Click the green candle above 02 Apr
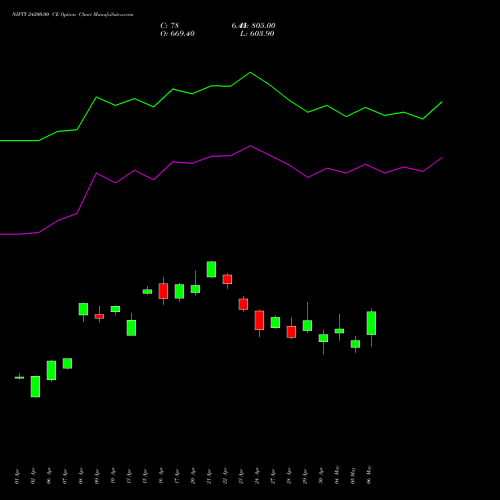The image size is (500, 500). click(35, 387)
